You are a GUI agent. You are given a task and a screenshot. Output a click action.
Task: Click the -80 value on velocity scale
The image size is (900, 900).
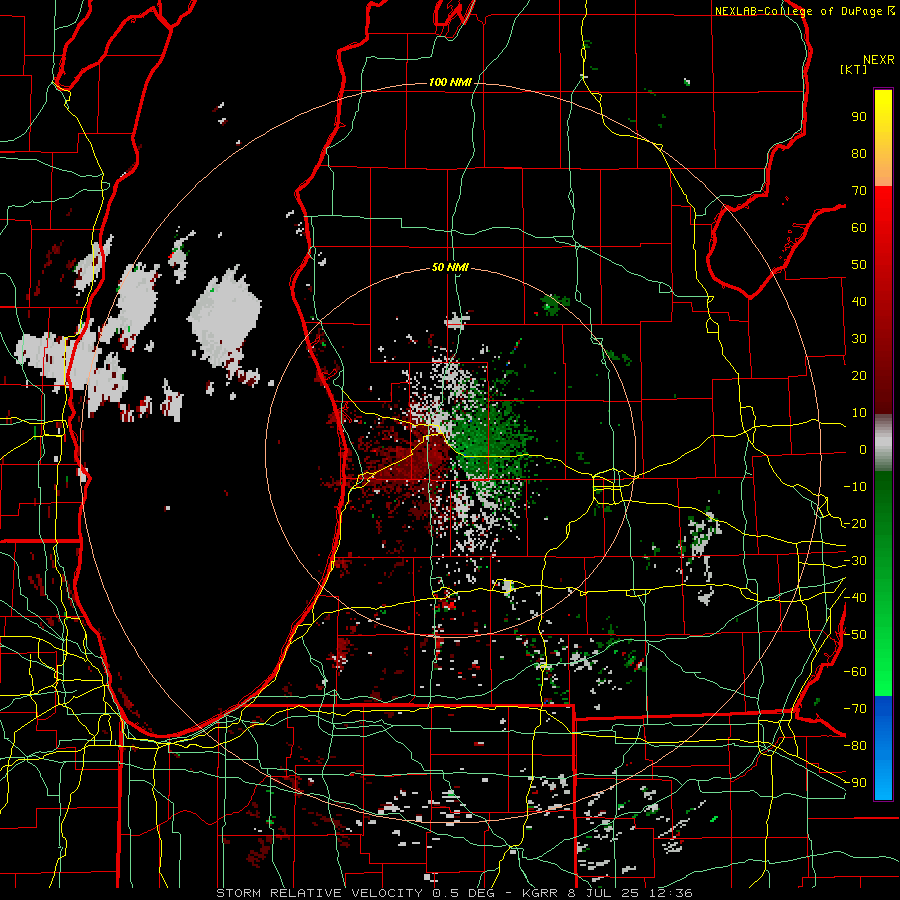click(855, 746)
